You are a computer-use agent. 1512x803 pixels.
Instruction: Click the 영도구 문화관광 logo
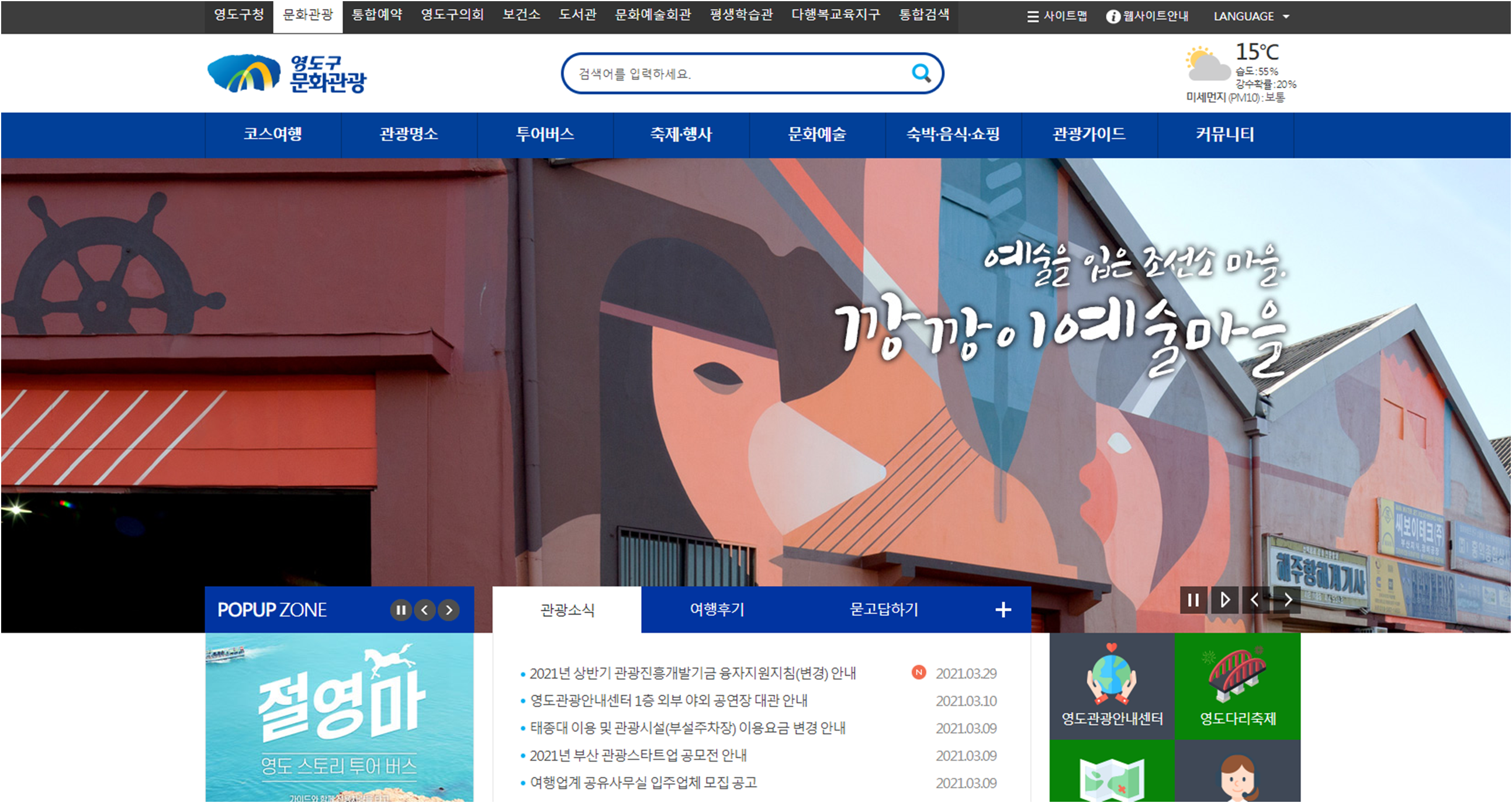(x=287, y=74)
